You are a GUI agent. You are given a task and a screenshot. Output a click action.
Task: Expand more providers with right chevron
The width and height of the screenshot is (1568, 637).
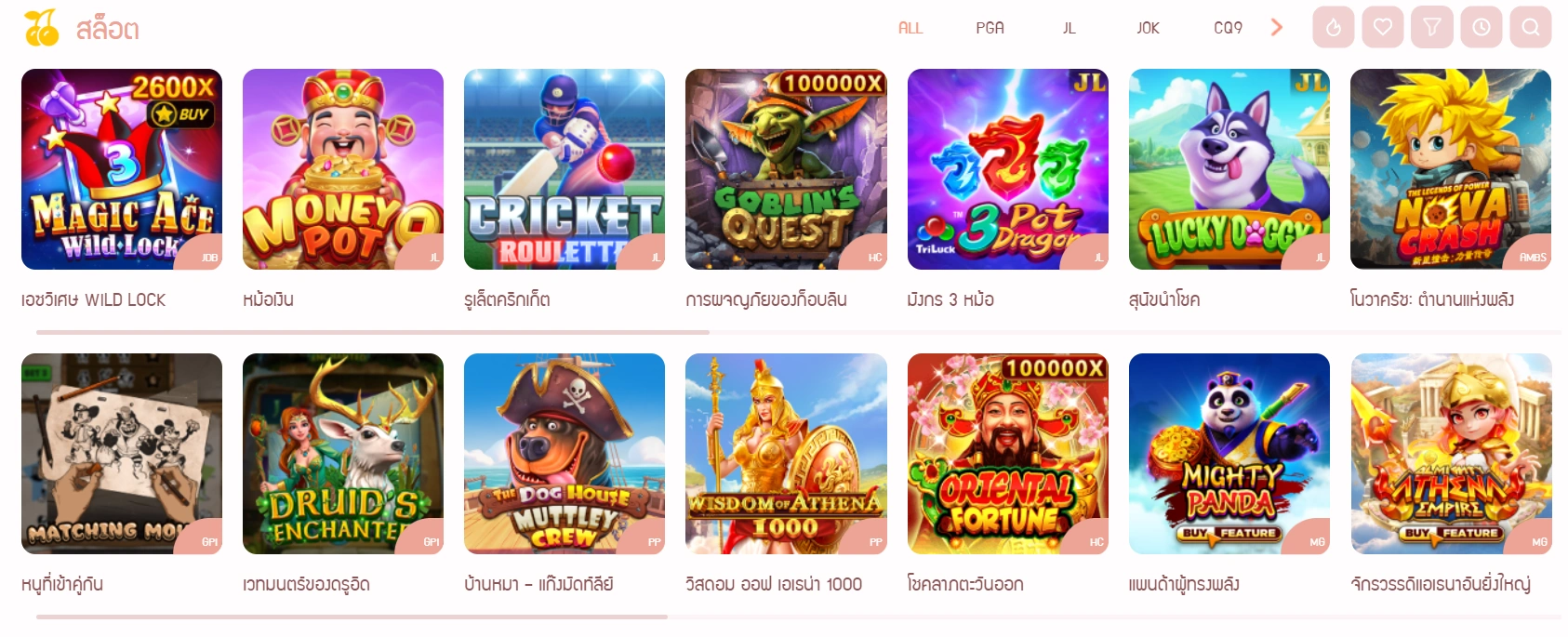pyautogui.click(x=1277, y=27)
